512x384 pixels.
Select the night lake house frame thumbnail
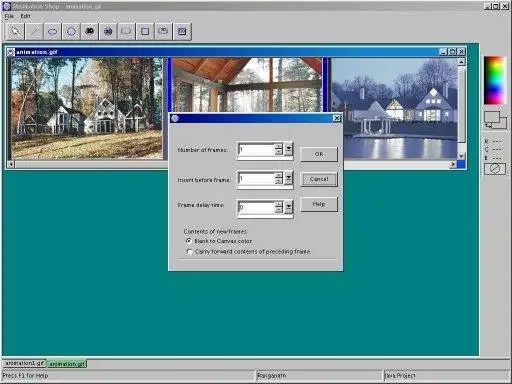tap(395, 108)
